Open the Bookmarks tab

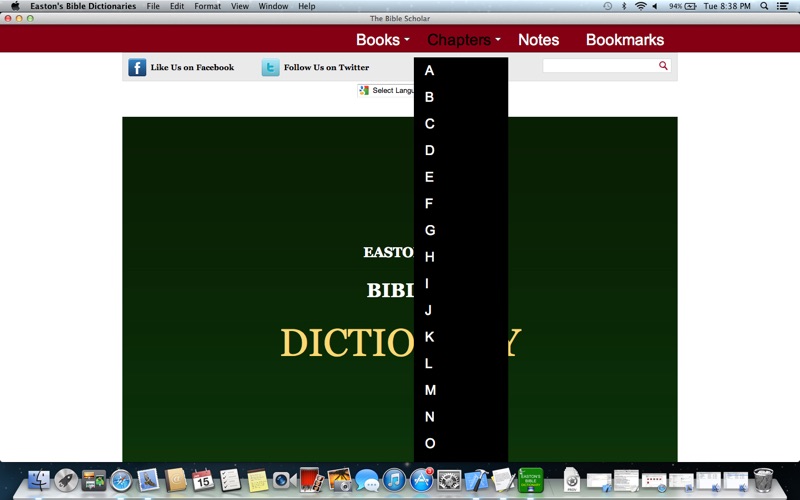624,40
